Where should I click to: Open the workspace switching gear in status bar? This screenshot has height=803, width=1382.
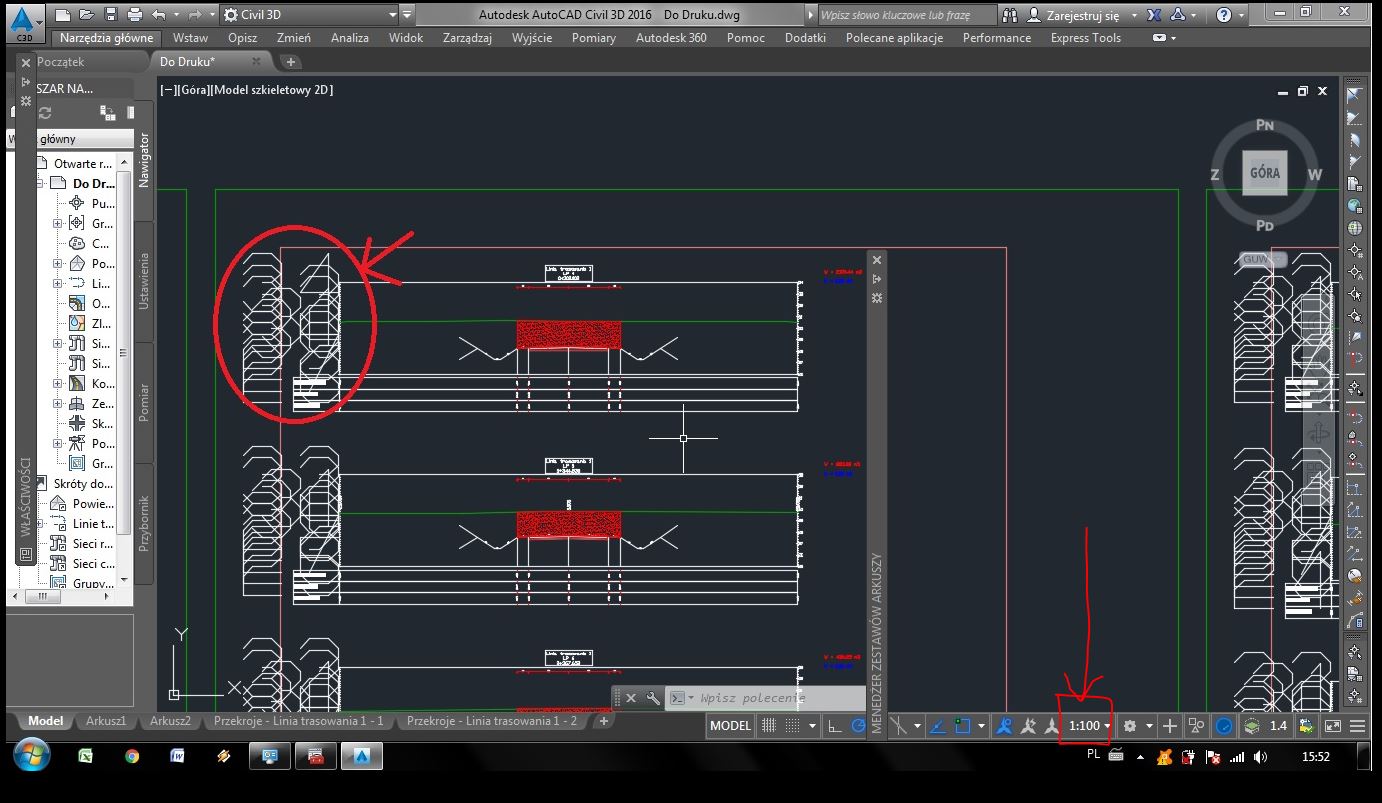click(1130, 725)
